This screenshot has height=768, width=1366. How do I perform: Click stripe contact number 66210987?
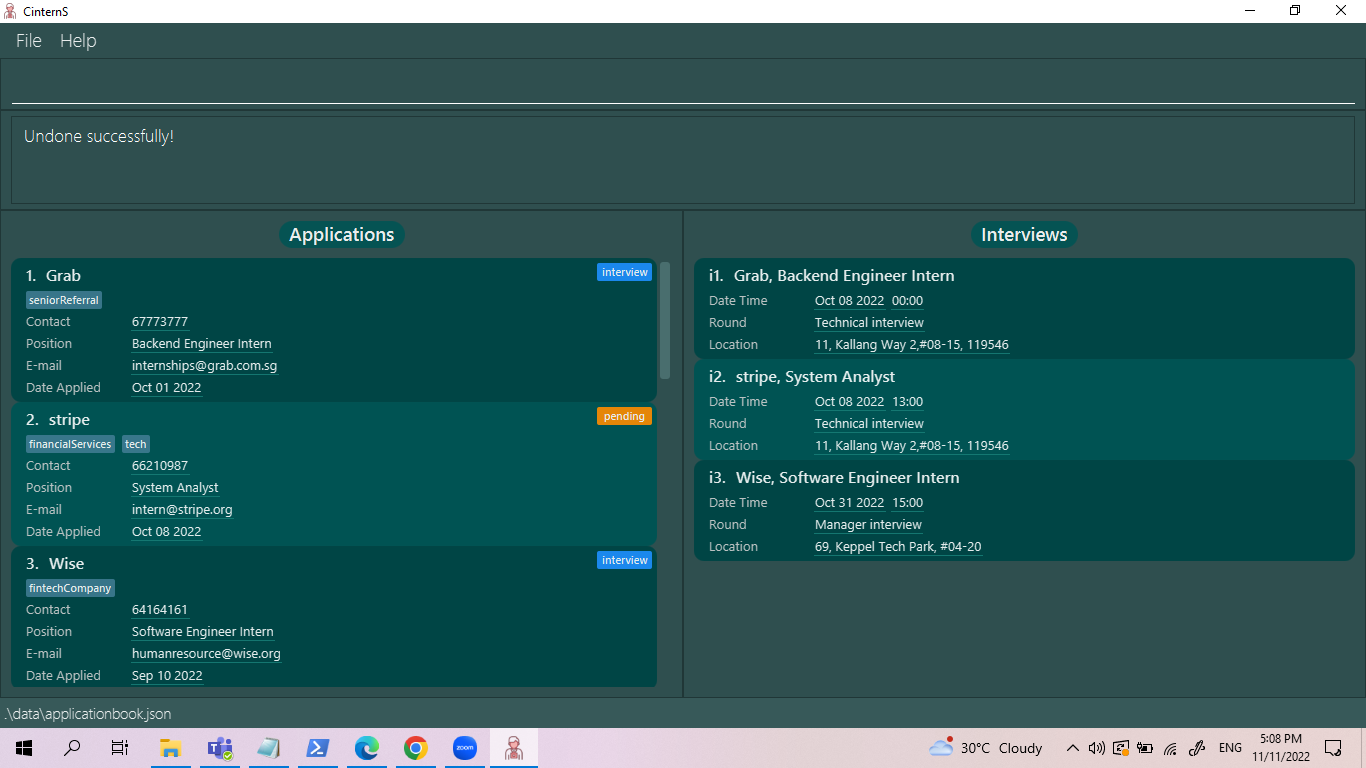point(160,466)
